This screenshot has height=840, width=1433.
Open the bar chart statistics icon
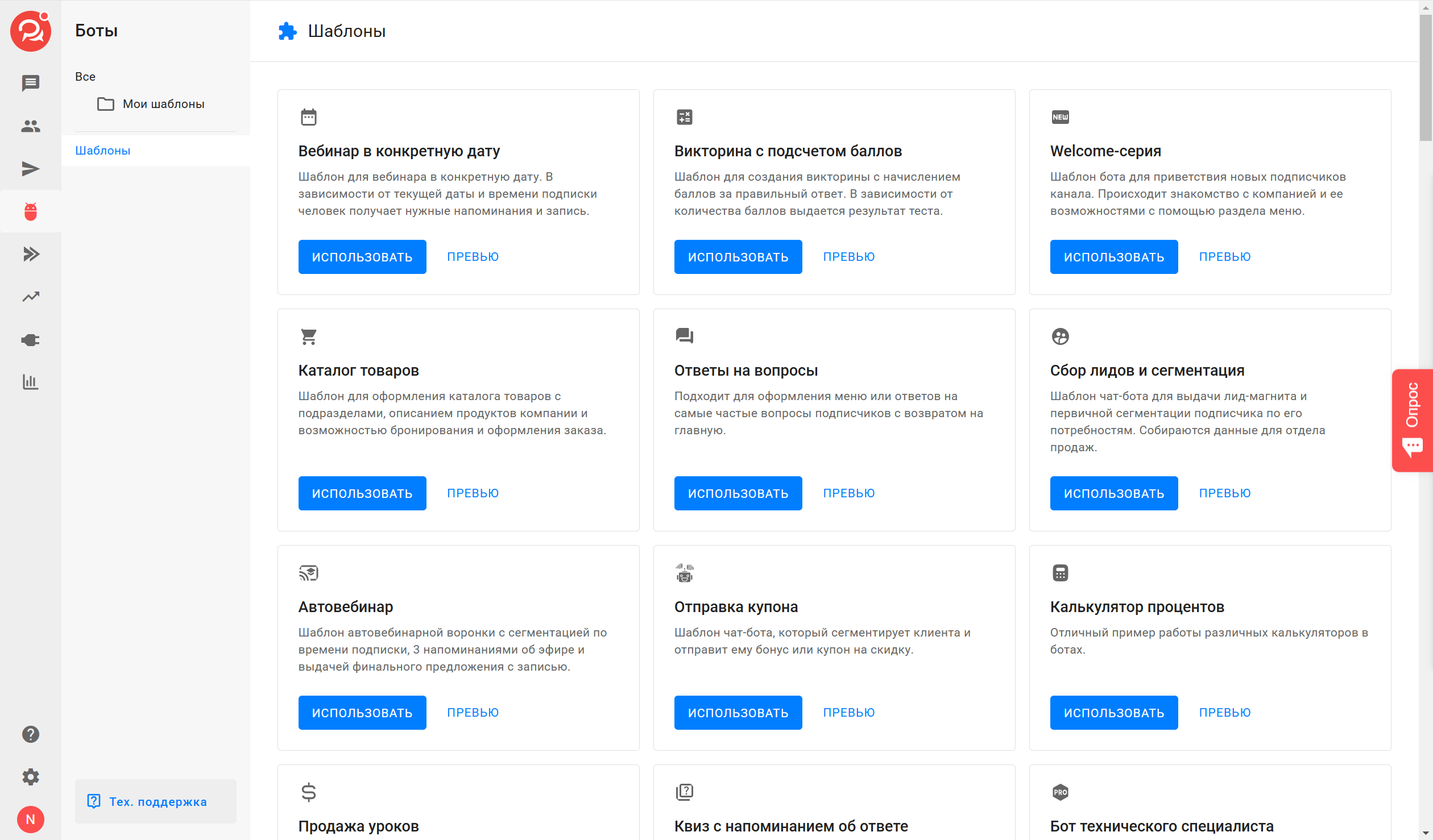coord(31,382)
